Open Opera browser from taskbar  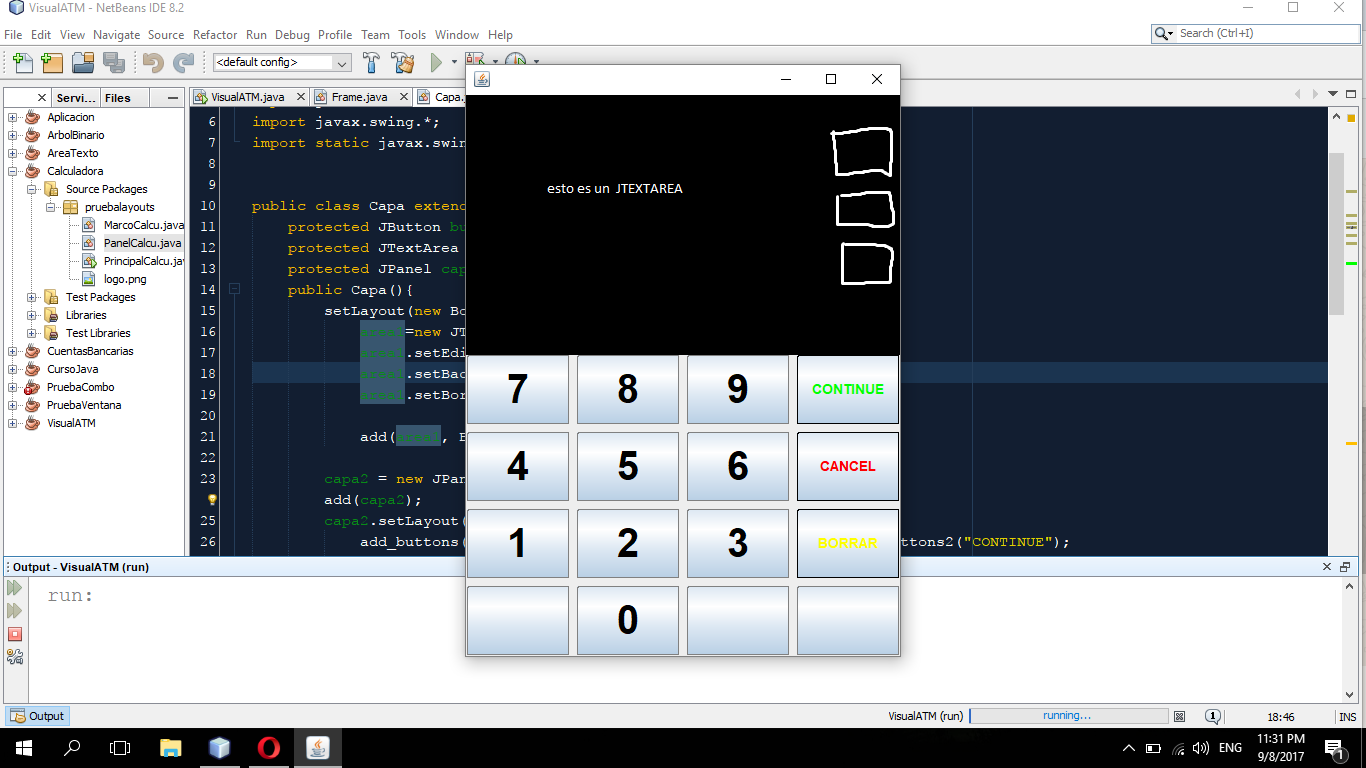pyautogui.click(x=268, y=747)
